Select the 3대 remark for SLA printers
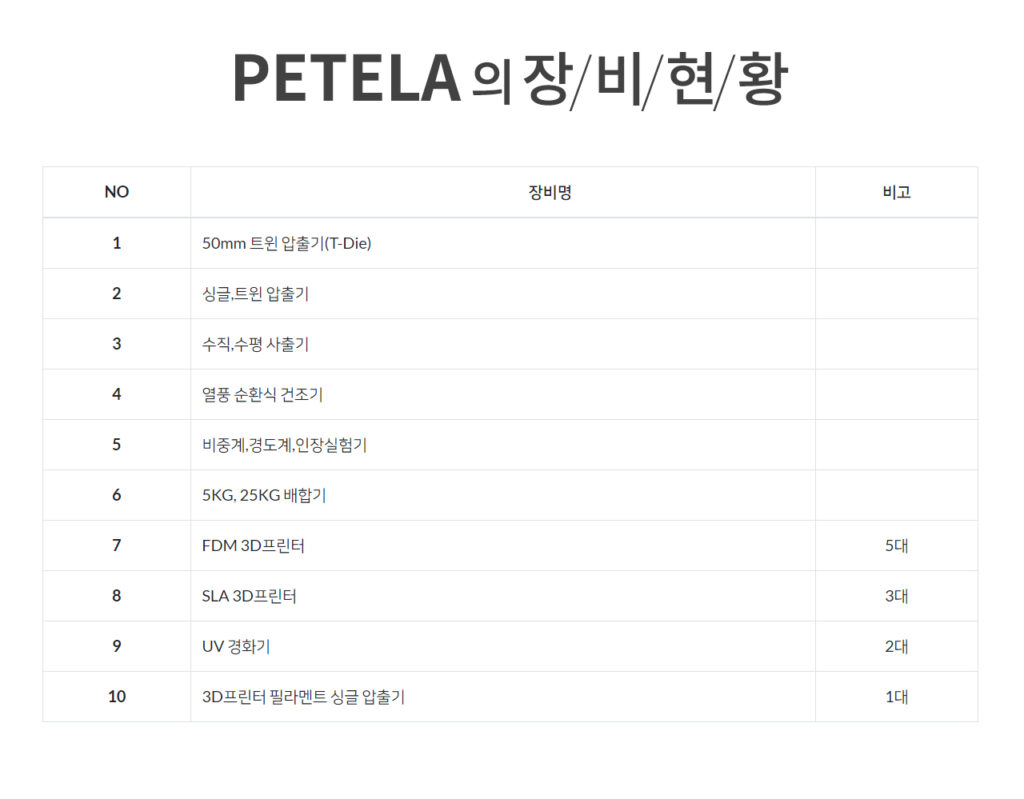Viewport: 1024px width, 799px height. [896, 596]
